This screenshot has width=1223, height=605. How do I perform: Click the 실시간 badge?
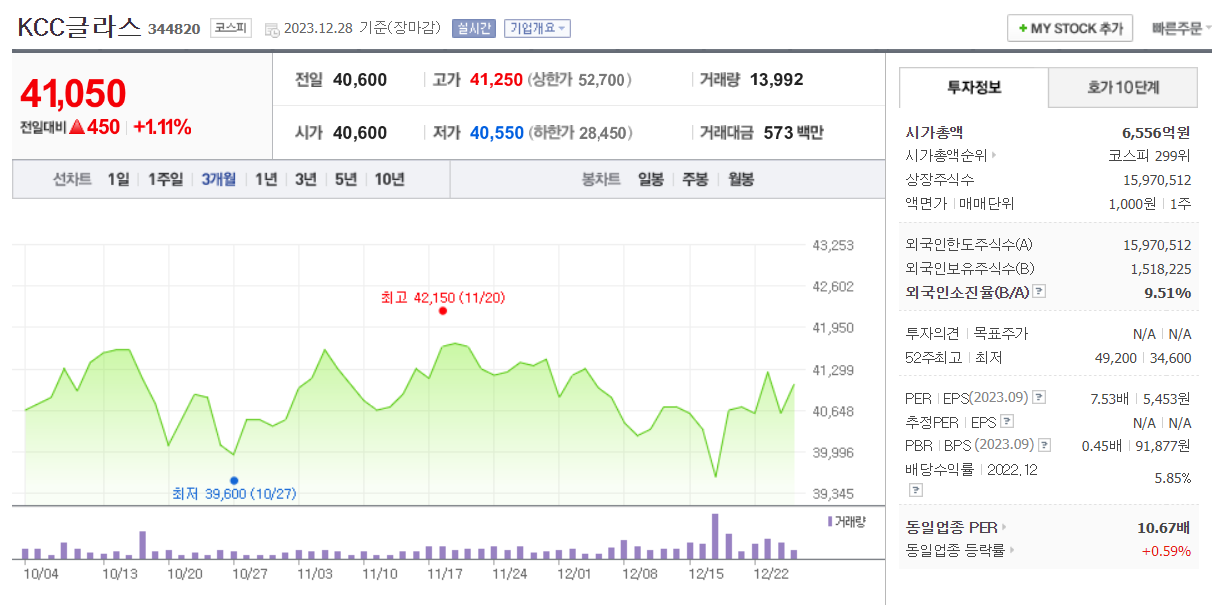[x=472, y=28]
